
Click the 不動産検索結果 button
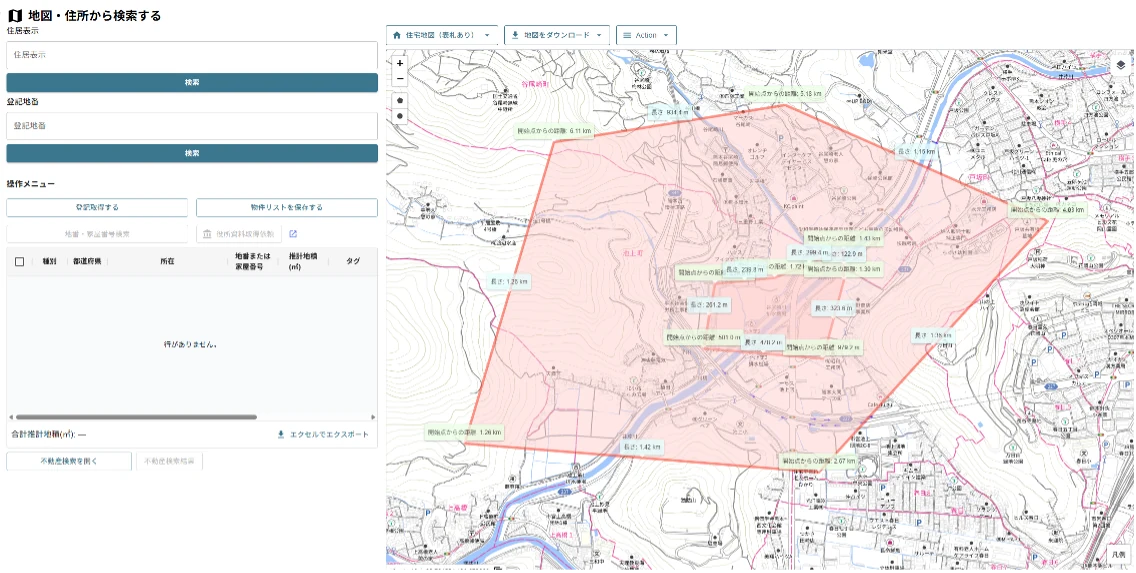click(x=170, y=461)
